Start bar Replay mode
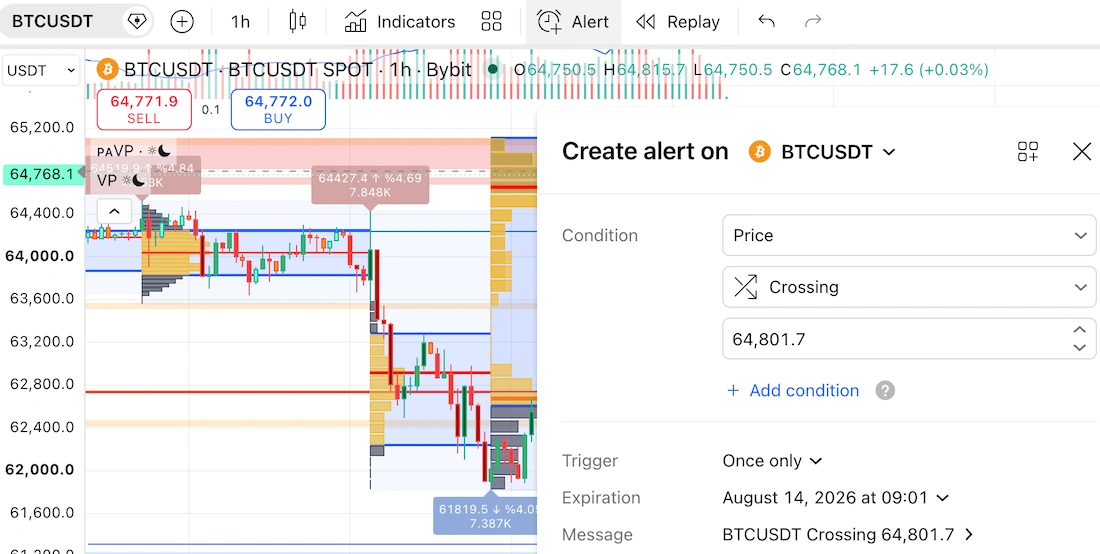This screenshot has width=1100, height=554. pyautogui.click(x=678, y=22)
